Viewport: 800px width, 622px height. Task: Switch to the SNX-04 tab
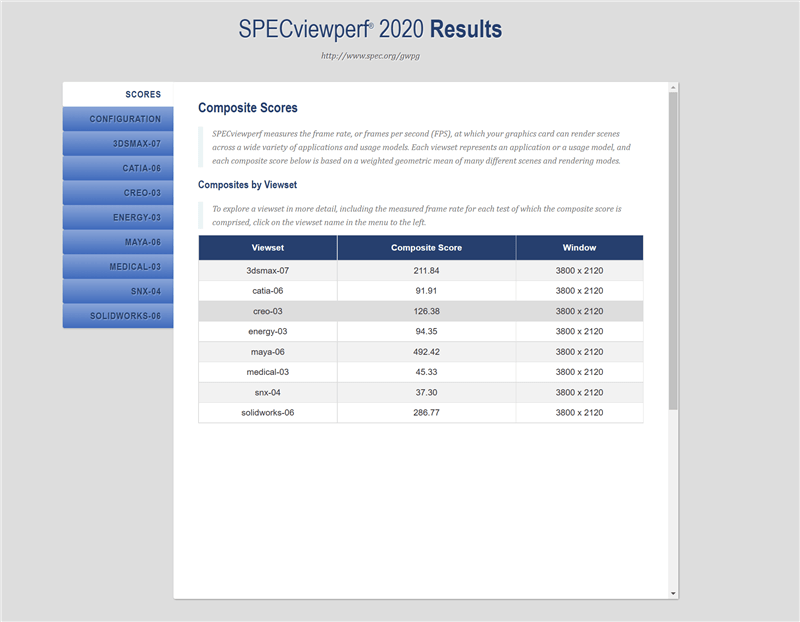(118, 291)
